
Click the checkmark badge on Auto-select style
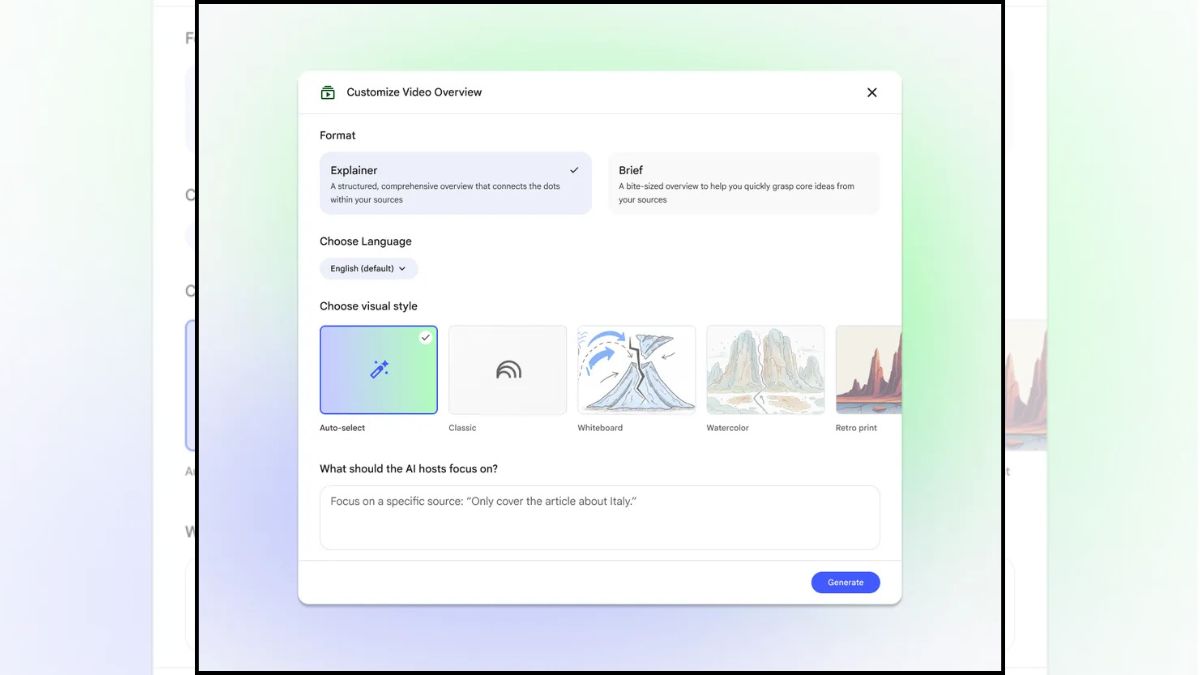point(426,337)
